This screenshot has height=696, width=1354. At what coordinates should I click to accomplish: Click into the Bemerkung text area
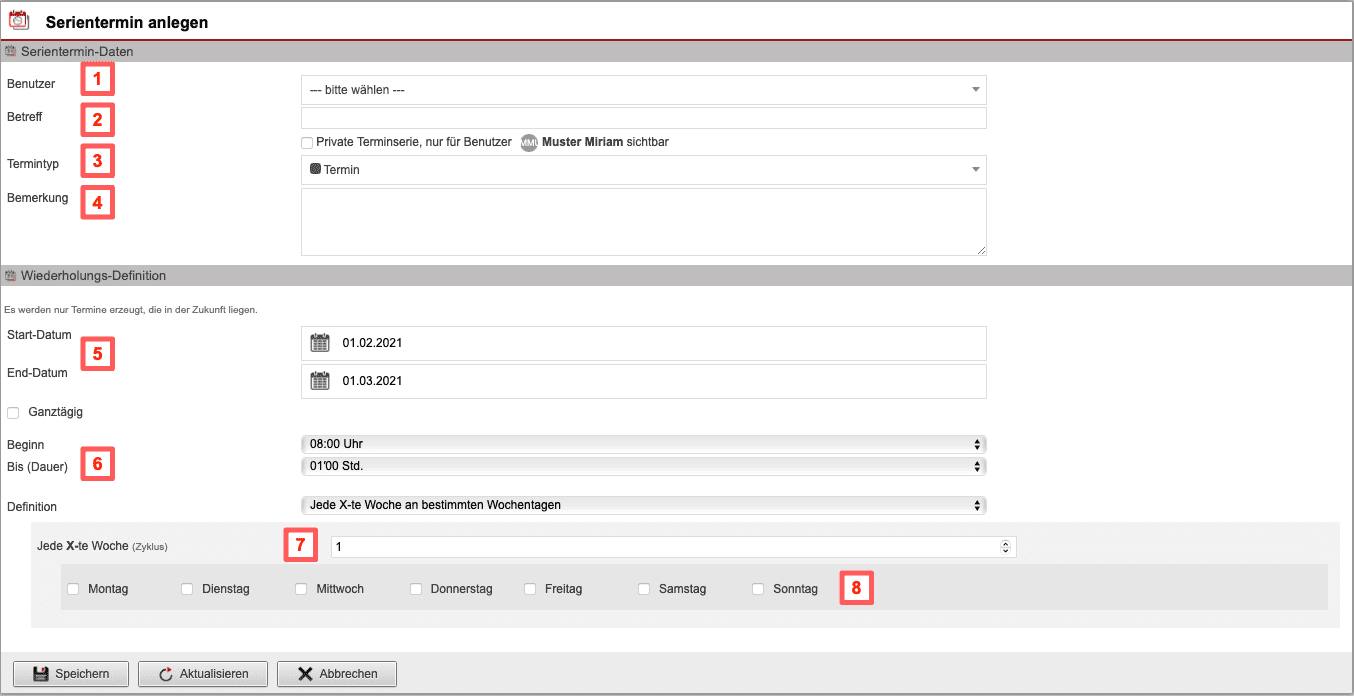(643, 222)
